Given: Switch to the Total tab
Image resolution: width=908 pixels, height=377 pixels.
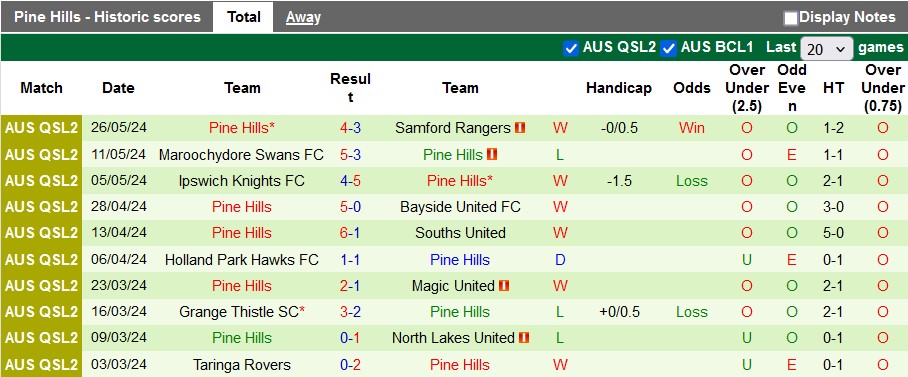Looking at the screenshot, I should (x=243, y=17).
